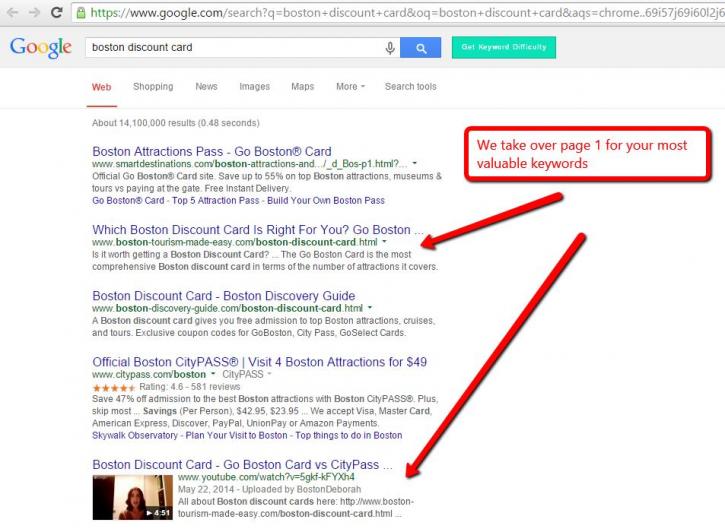Click the YouTube video thumbnail
The image size is (725, 529).
coord(133,498)
